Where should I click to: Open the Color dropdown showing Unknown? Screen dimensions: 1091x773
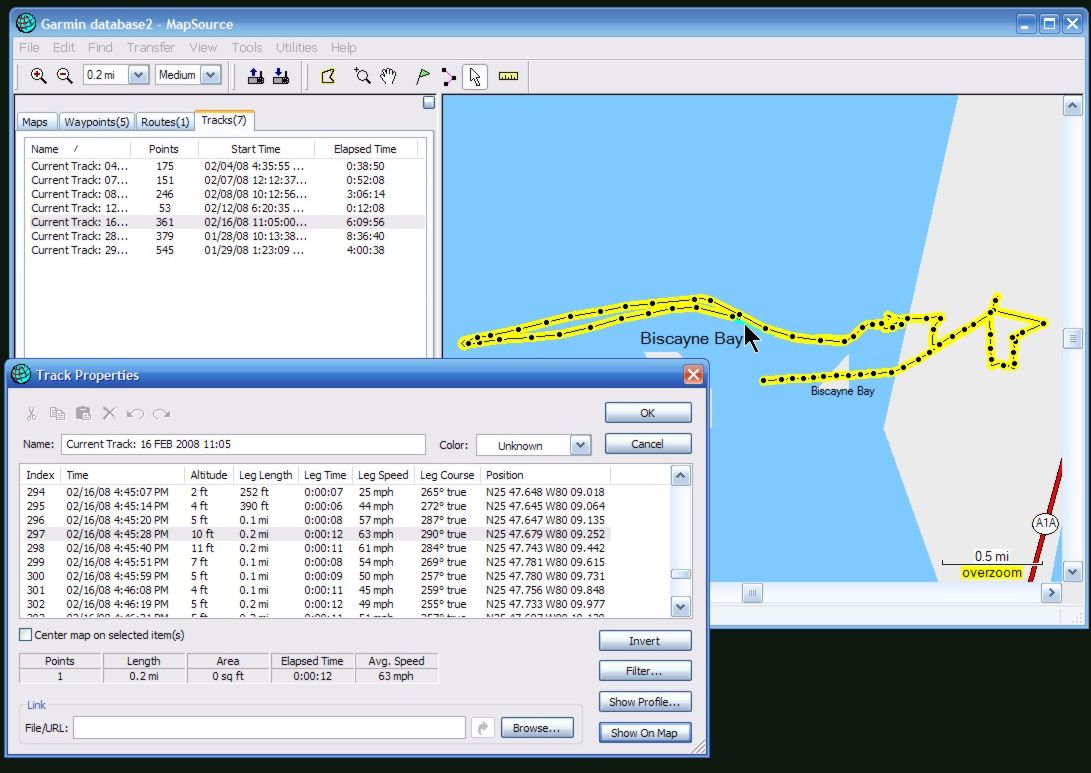pos(580,445)
